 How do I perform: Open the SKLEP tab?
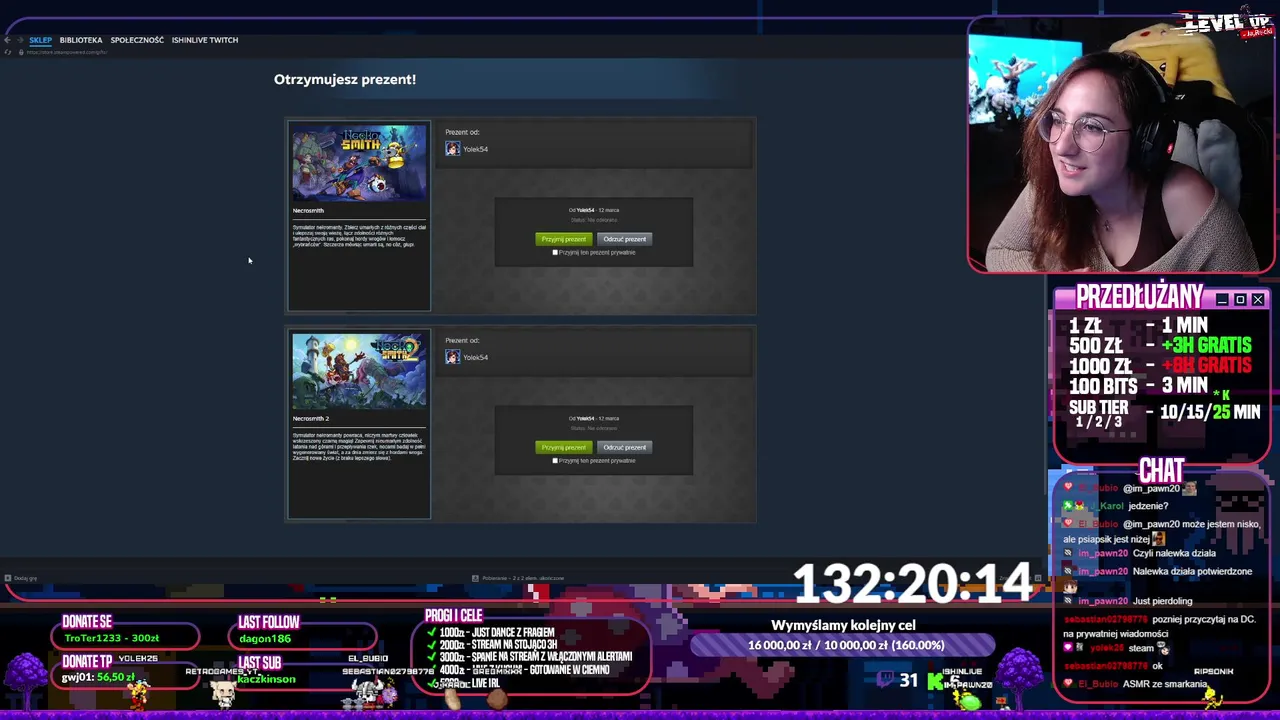click(40, 40)
